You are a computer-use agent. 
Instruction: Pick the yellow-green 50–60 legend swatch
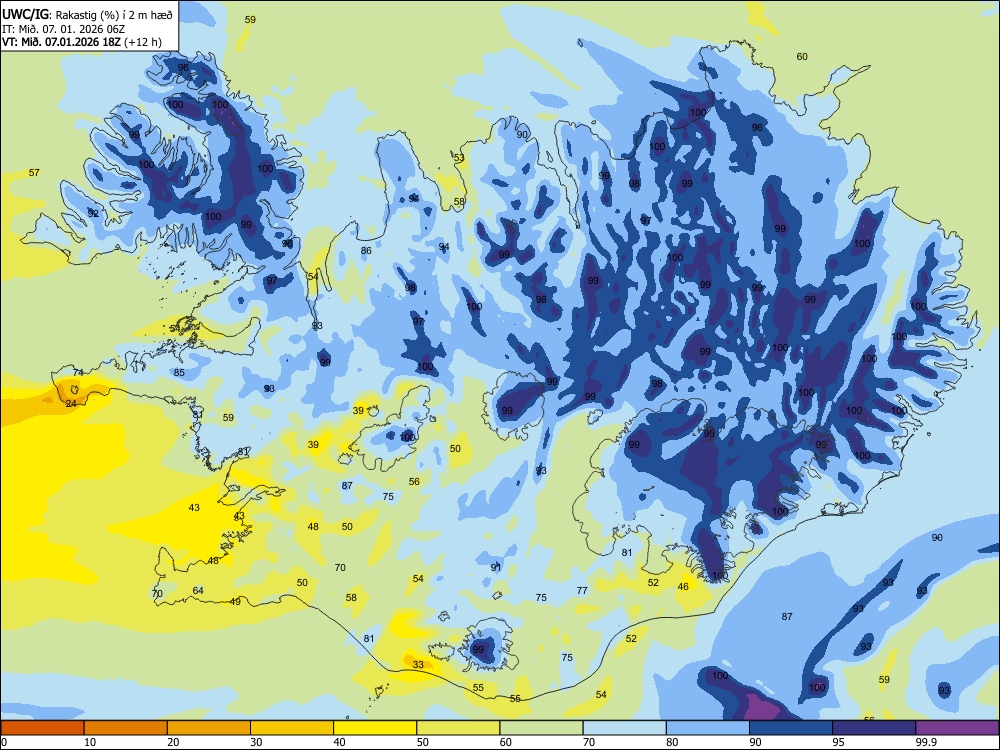(x=458, y=728)
